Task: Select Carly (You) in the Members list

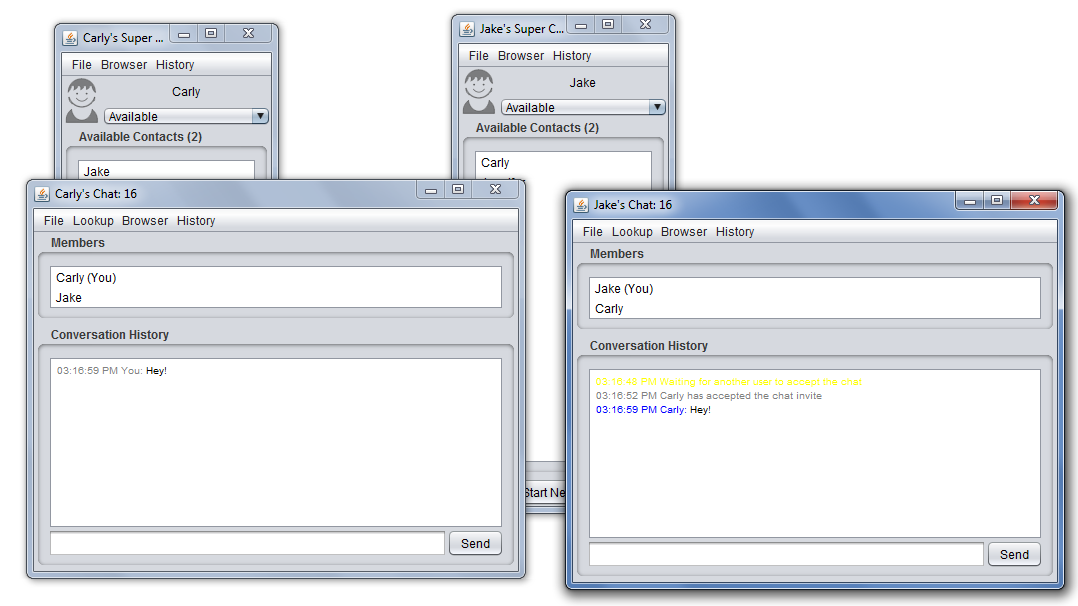Action: [x=85, y=277]
